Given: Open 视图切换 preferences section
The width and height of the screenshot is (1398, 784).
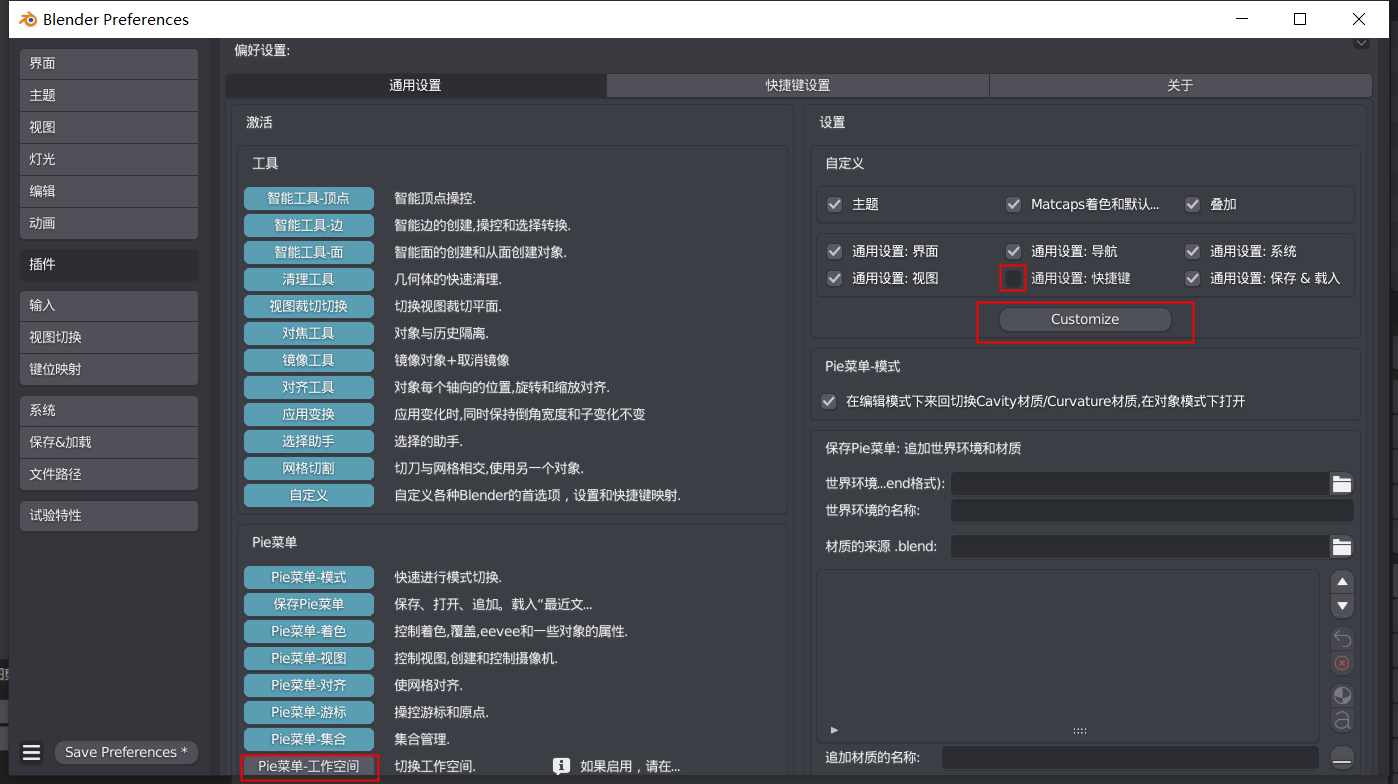Looking at the screenshot, I should (x=108, y=337).
